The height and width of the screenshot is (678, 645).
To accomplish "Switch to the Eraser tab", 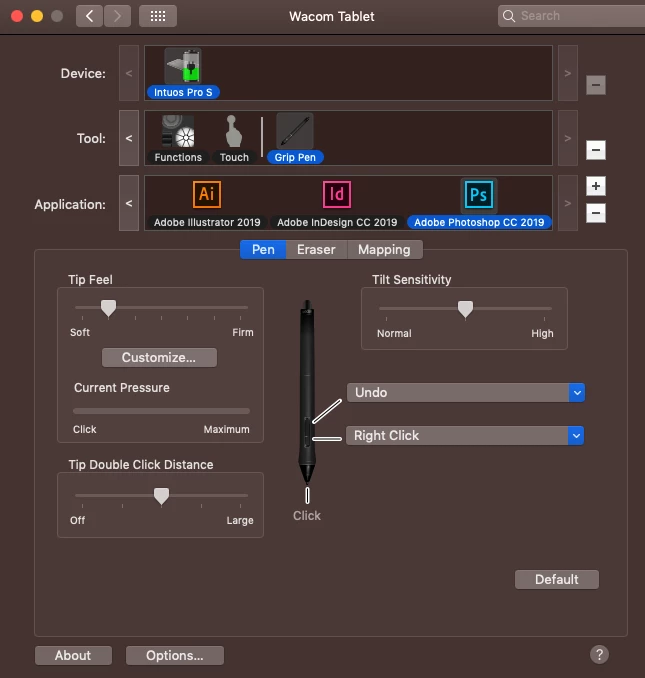I will (316, 249).
